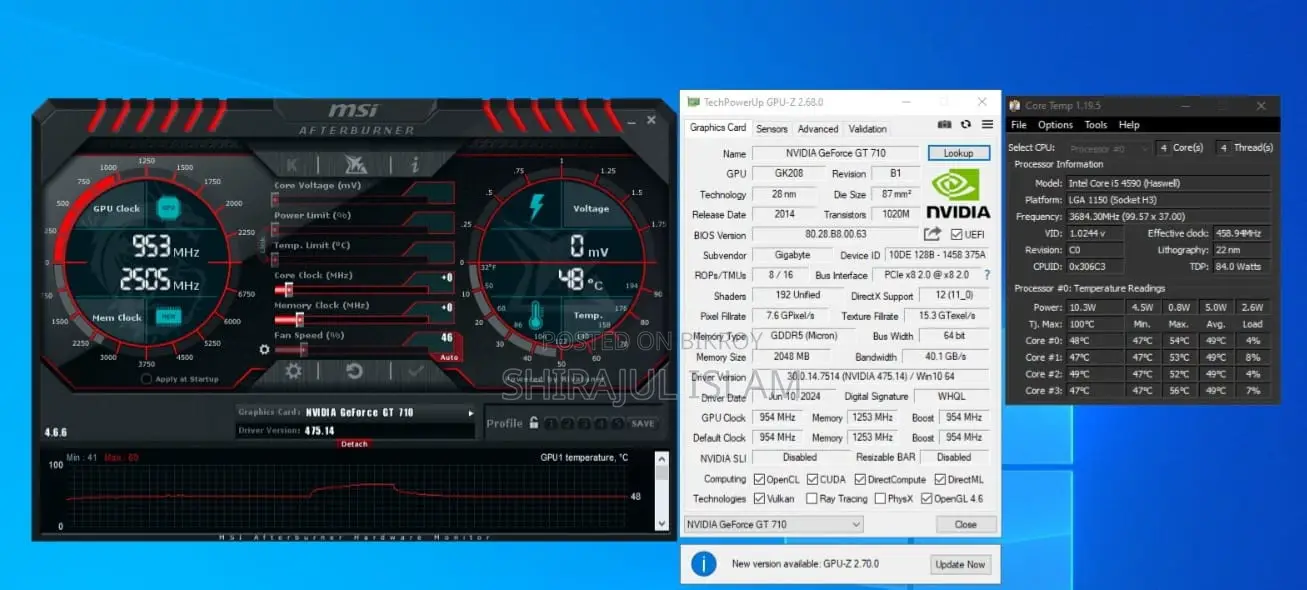
Task: Switch to the Validation tab
Action: coord(867,129)
